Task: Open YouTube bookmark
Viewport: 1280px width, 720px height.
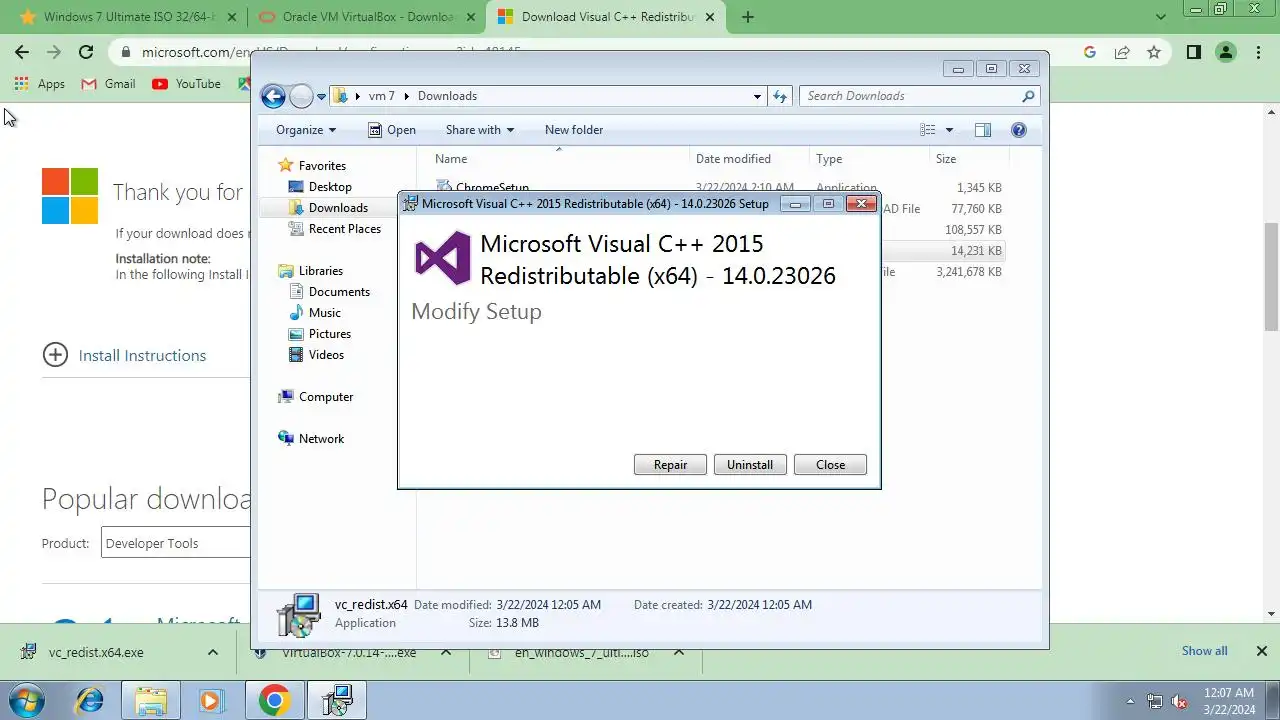Action: 187,84
